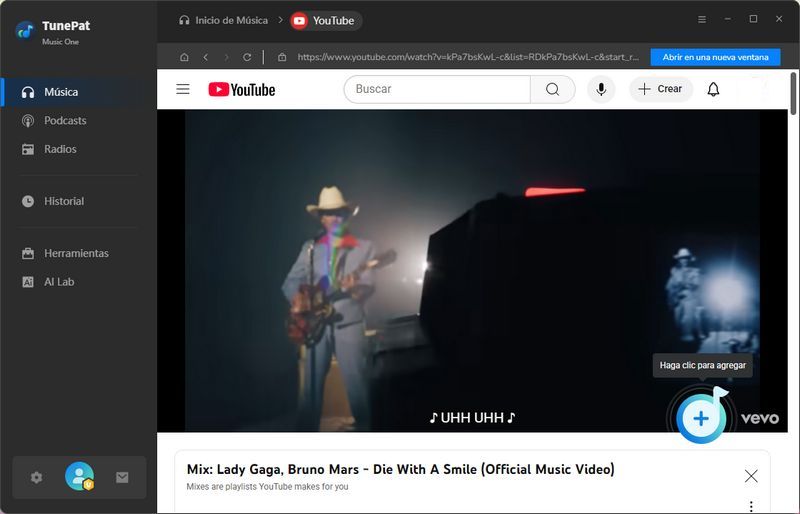Screen dimensions: 800x514
Task: Click the TunePat logo icon
Action: 24,31
